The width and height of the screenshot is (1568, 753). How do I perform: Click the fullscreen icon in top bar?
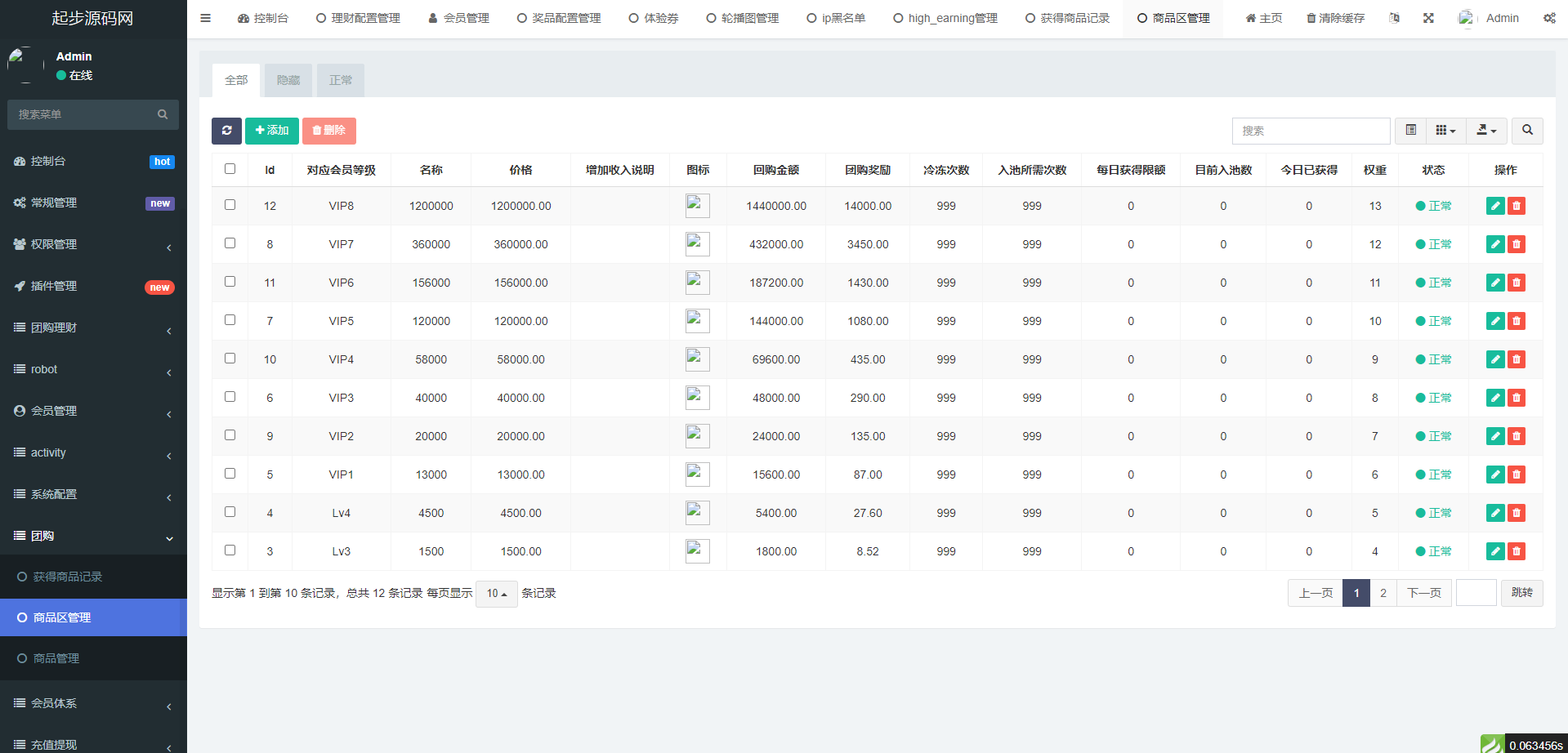(1427, 18)
